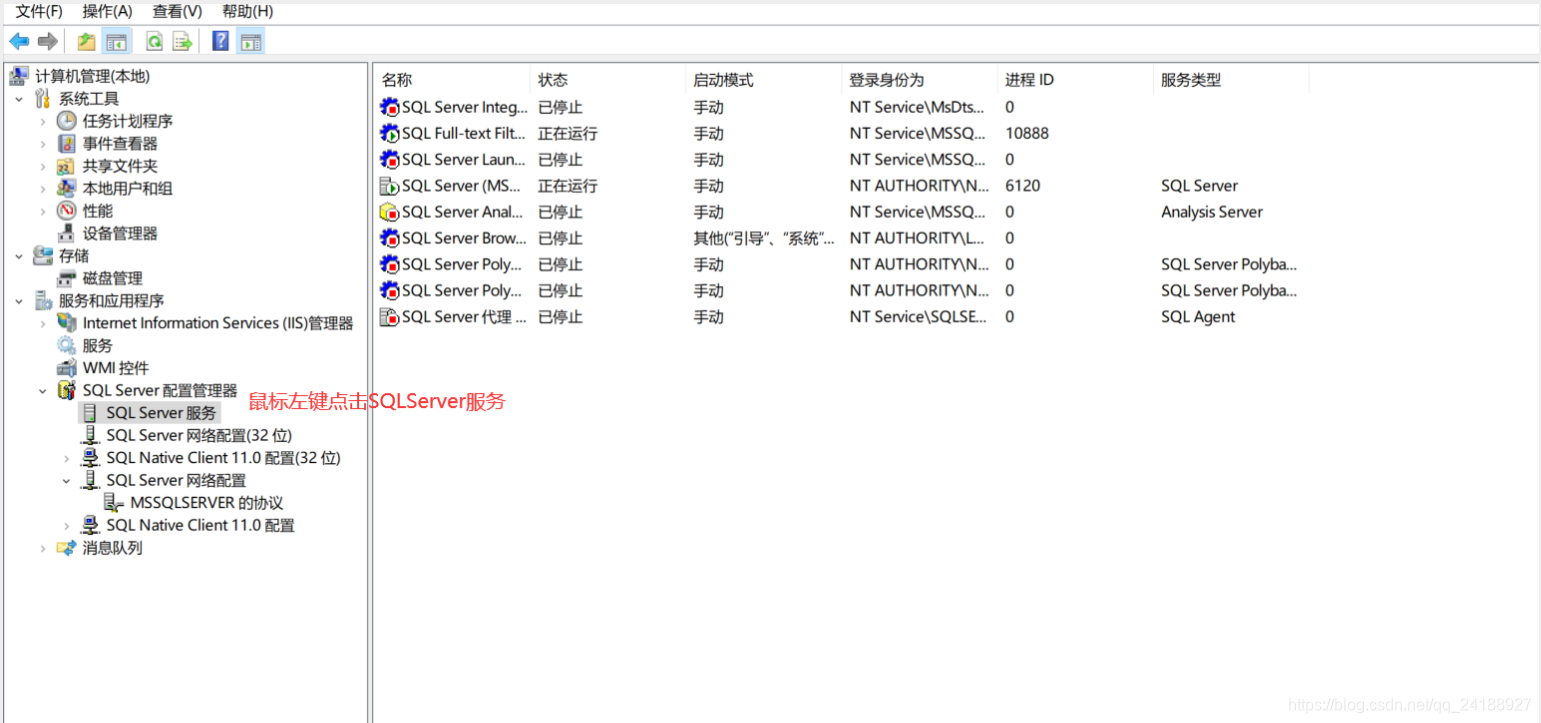Open Help via blue question mark icon
Viewport: 1541px width, 723px height.
(221, 41)
